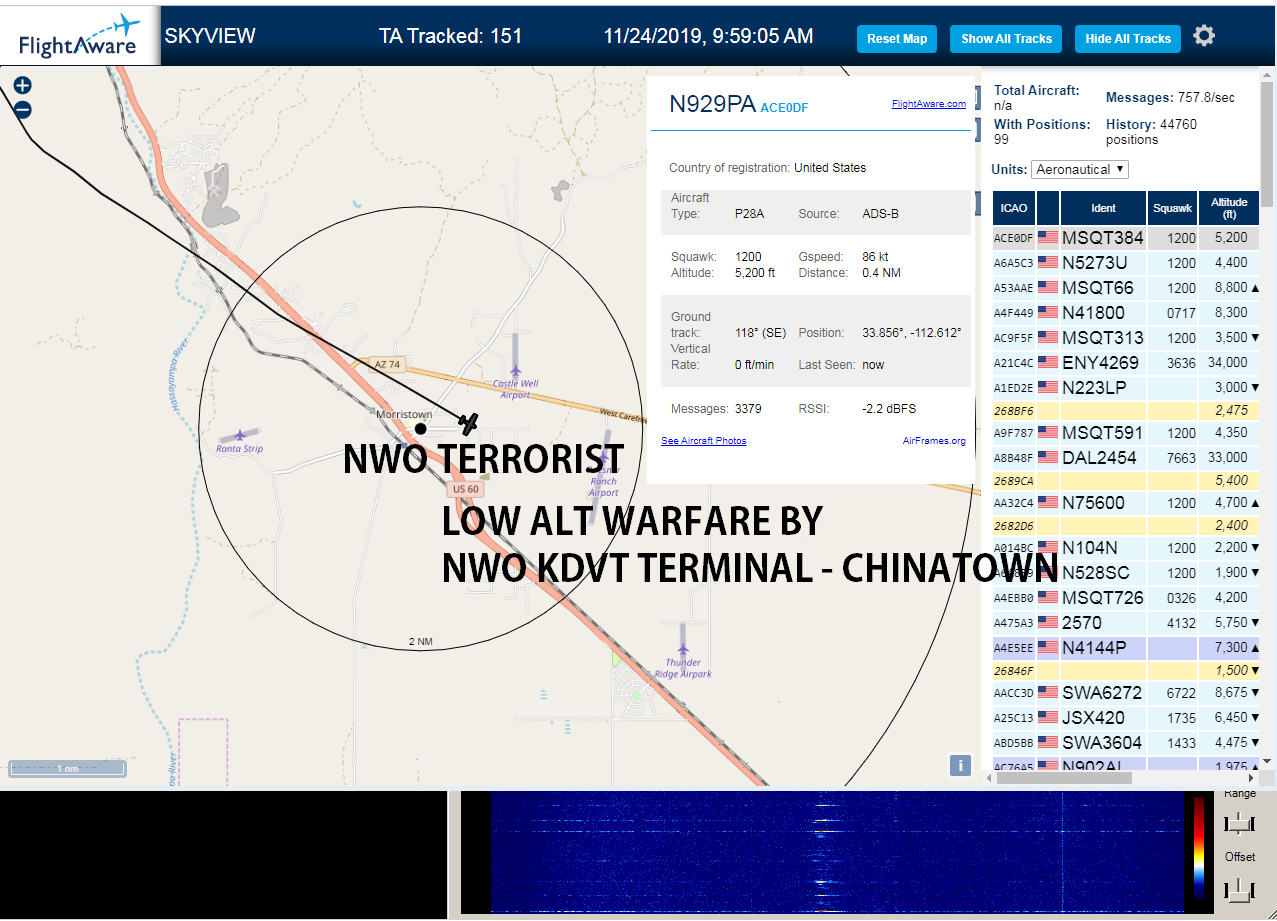1277x921 pixels.
Task: Select the N104N row
Action: 1126,548
